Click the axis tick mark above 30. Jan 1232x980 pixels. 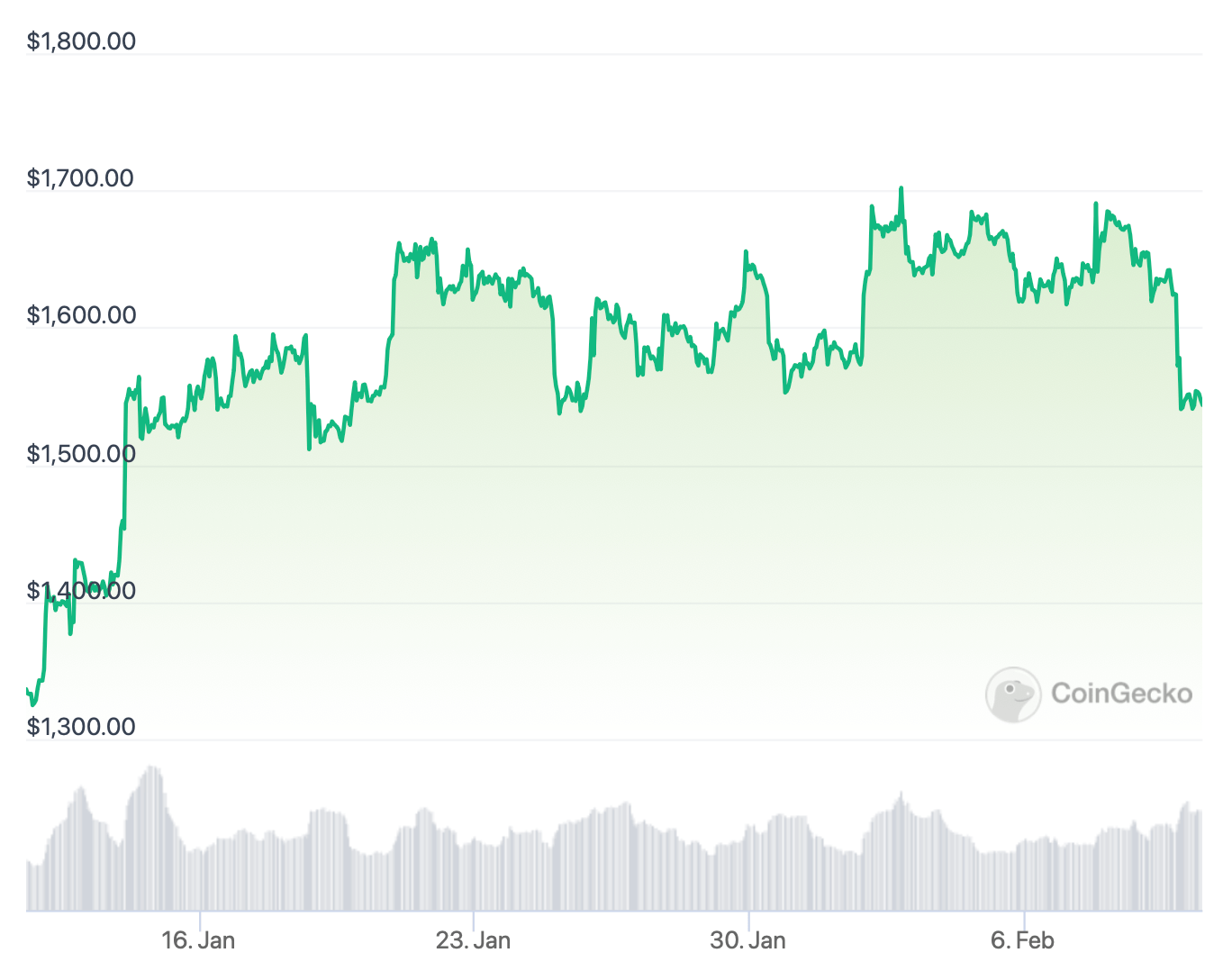[x=748, y=918]
